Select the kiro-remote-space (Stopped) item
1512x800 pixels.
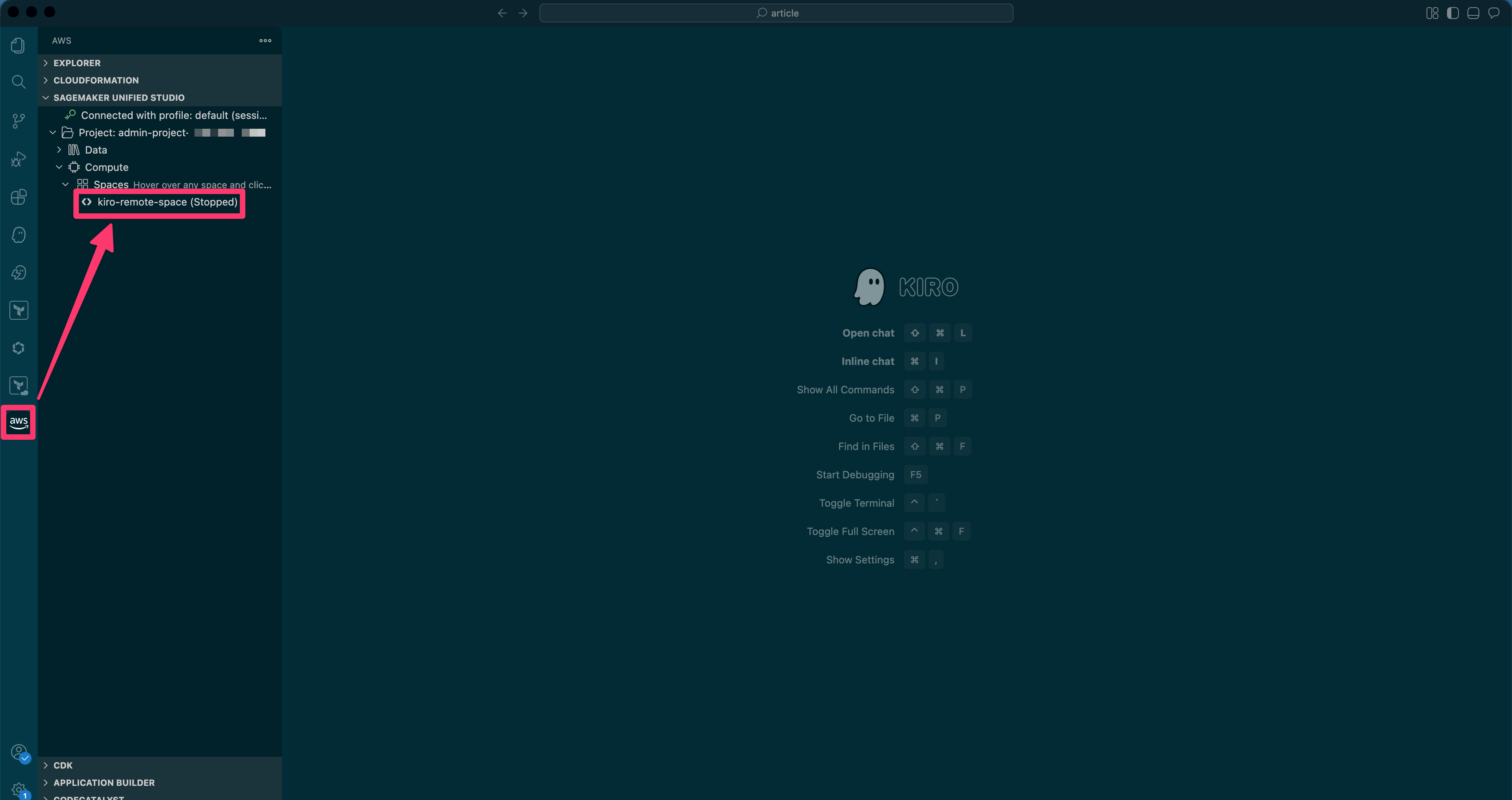pyautogui.click(x=159, y=202)
